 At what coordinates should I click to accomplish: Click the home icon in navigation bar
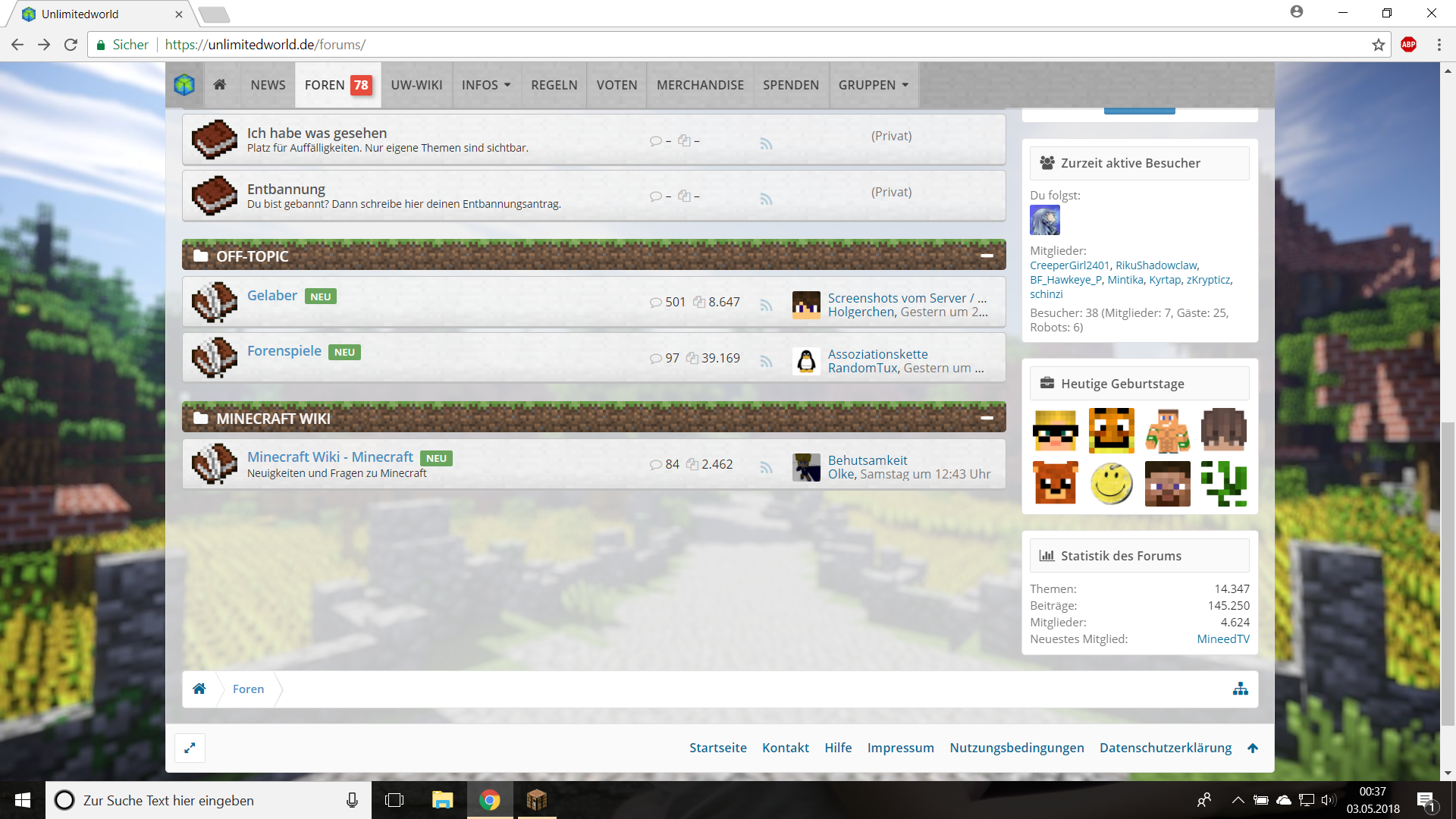coord(220,85)
